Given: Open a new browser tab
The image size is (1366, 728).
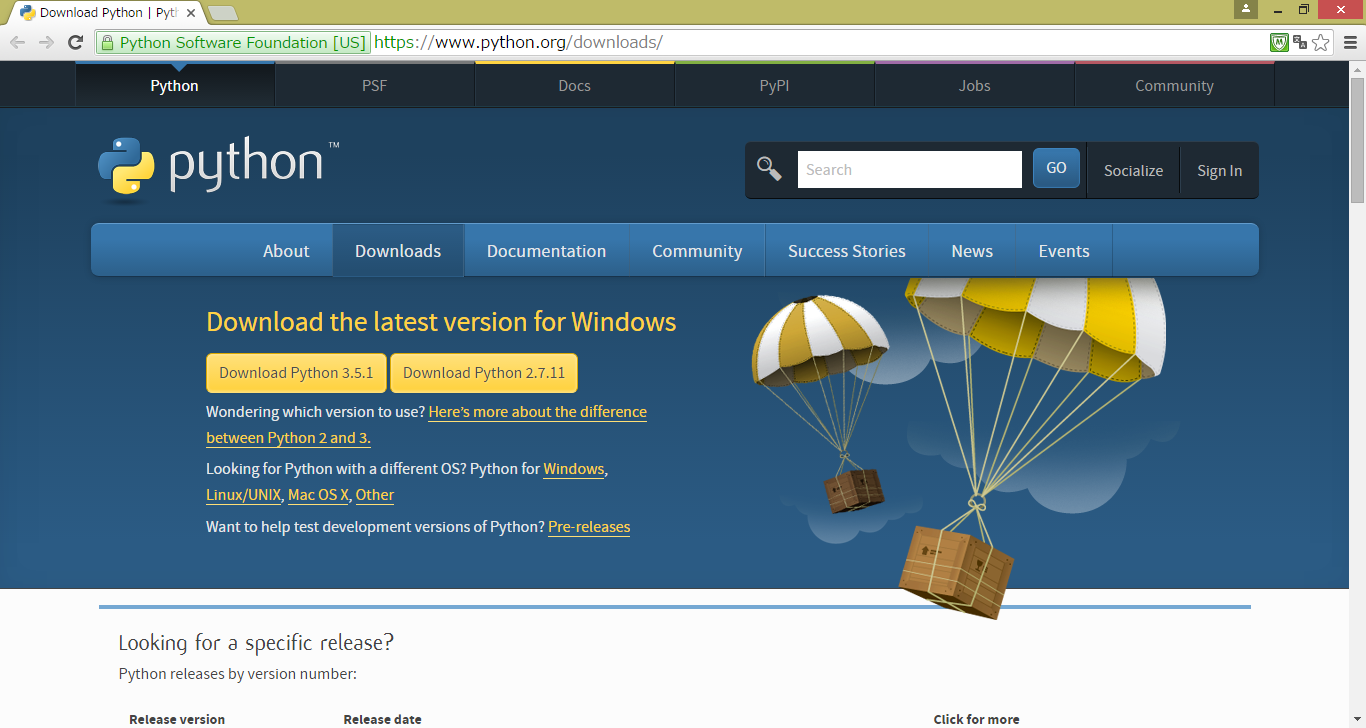Looking at the screenshot, I should coord(222,13).
